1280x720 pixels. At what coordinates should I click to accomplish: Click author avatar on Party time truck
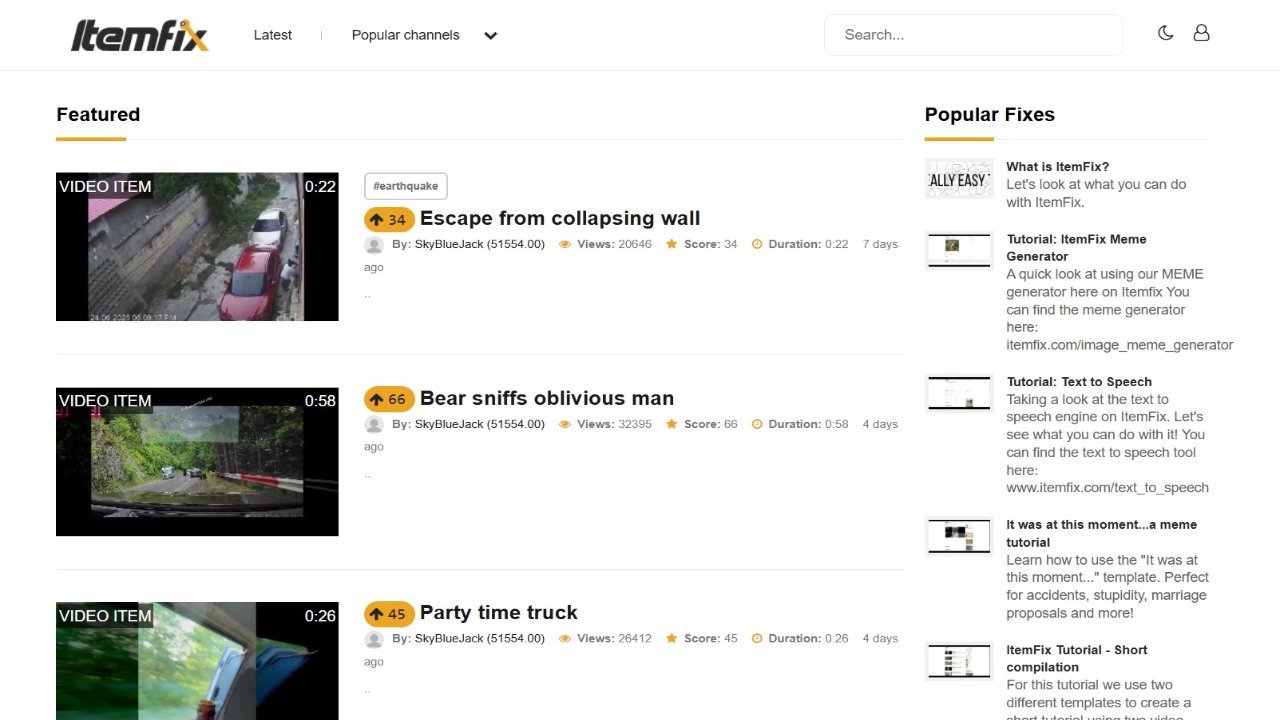click(x=374, y=639)
